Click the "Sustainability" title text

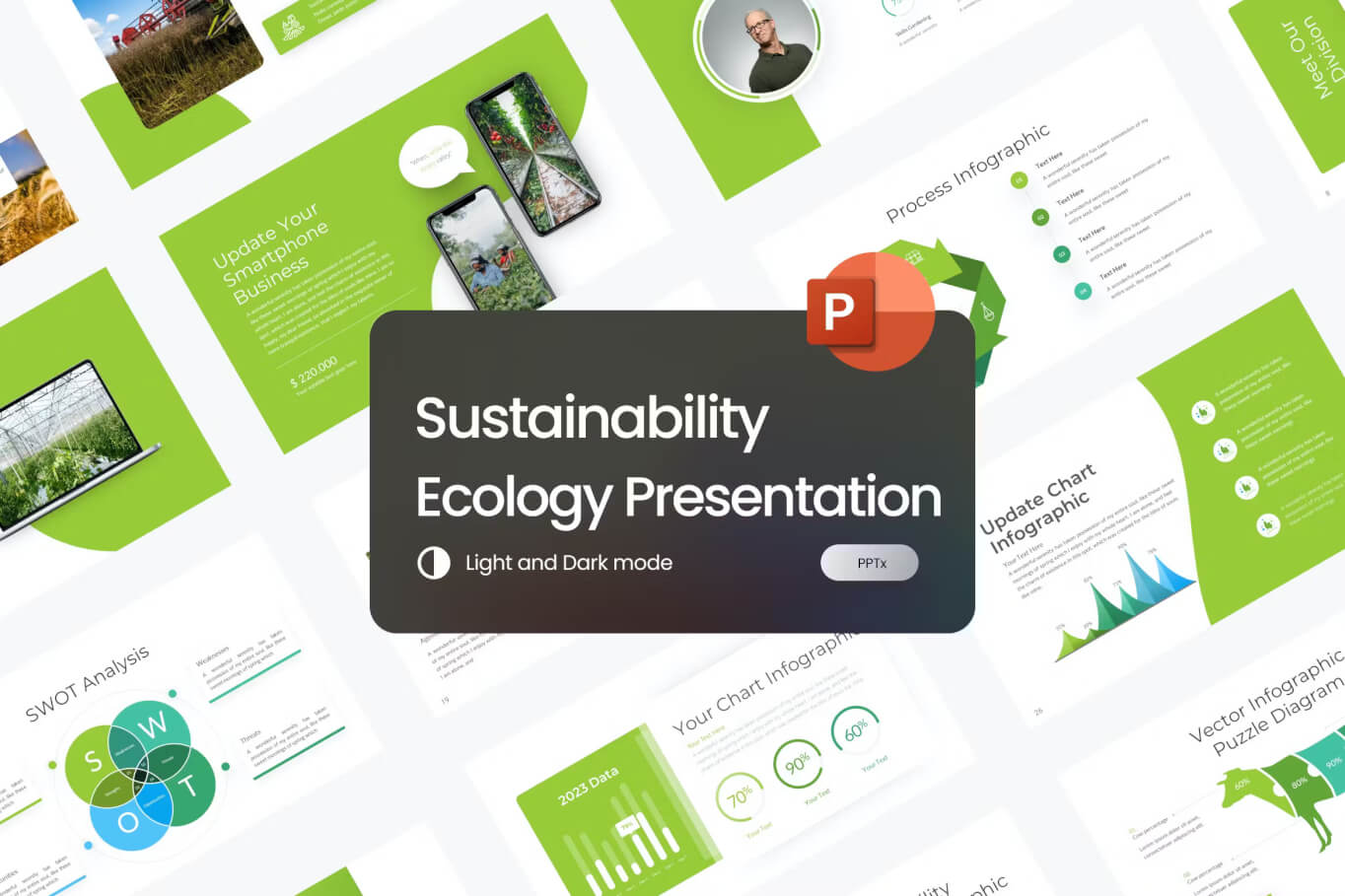592,421
